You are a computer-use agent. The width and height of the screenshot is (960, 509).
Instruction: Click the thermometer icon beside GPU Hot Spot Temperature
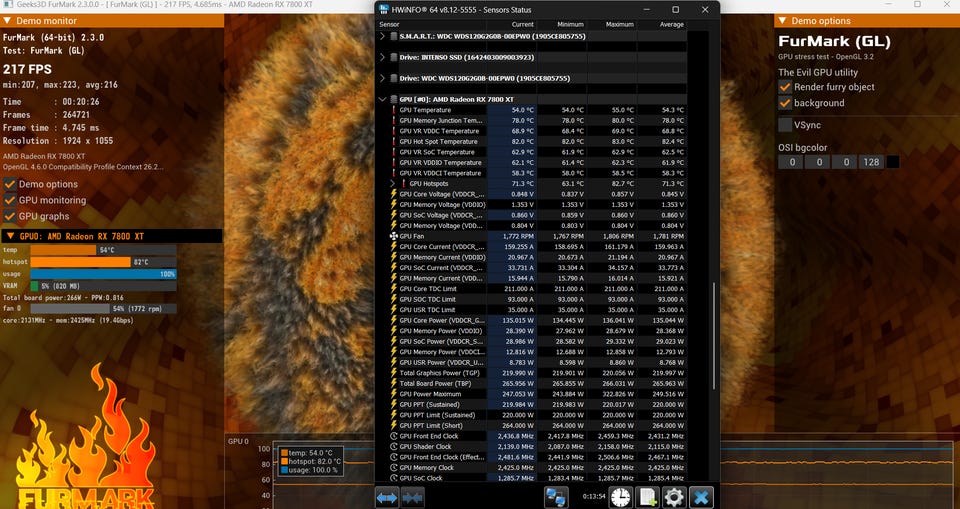(x=394, y=141)
